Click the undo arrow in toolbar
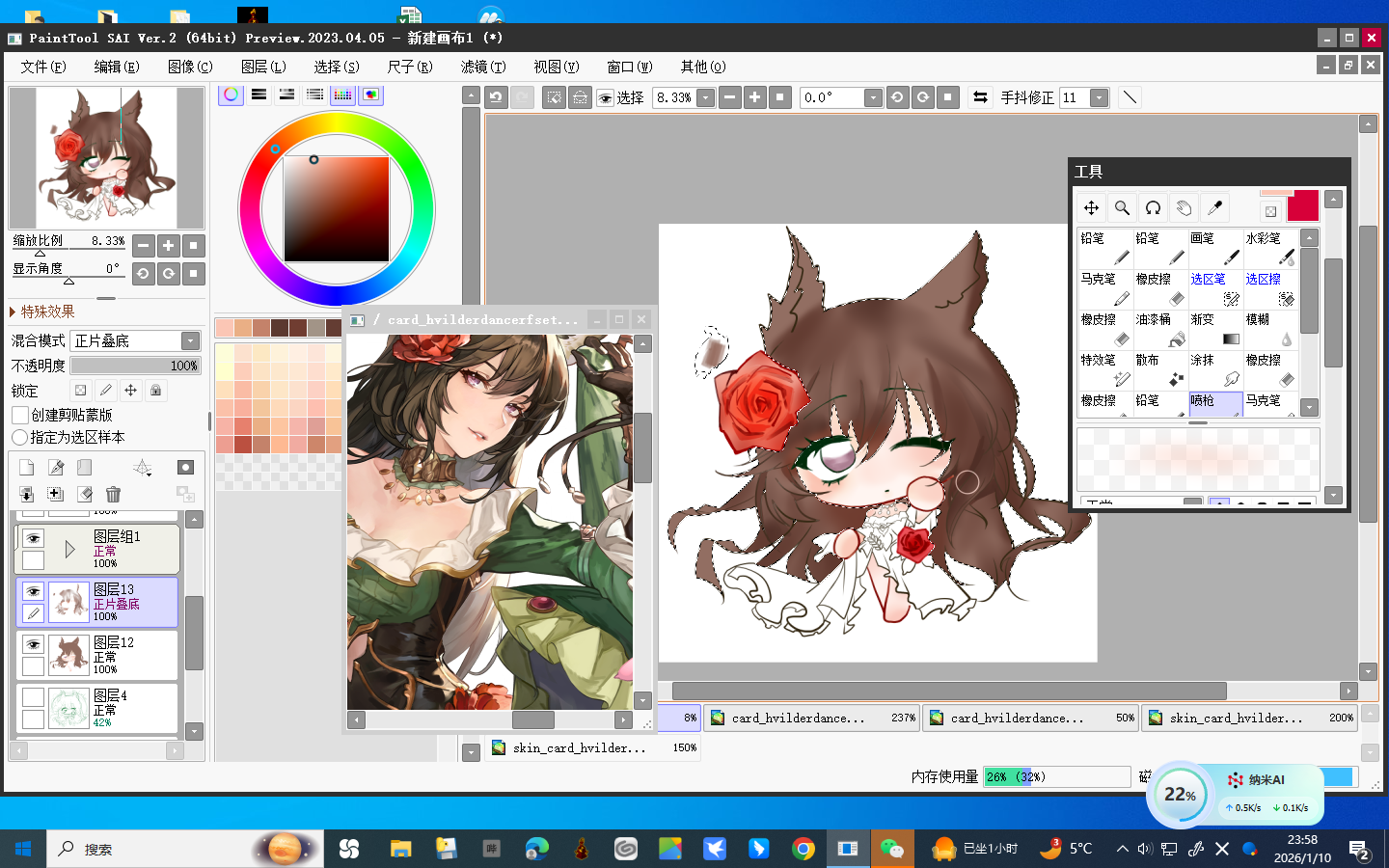Screen dimensions: 1389x868 point(496,97)
